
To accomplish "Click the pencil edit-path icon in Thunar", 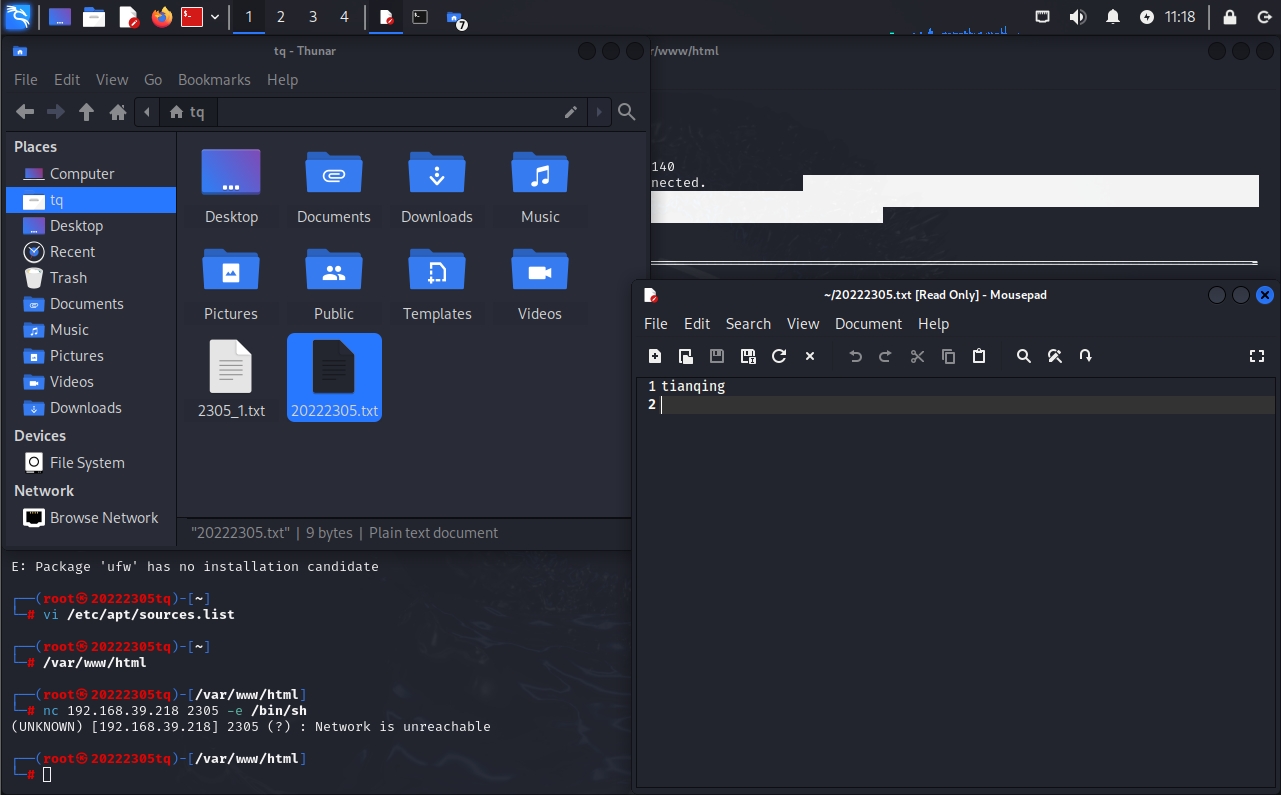I will (x=571, y=112).
